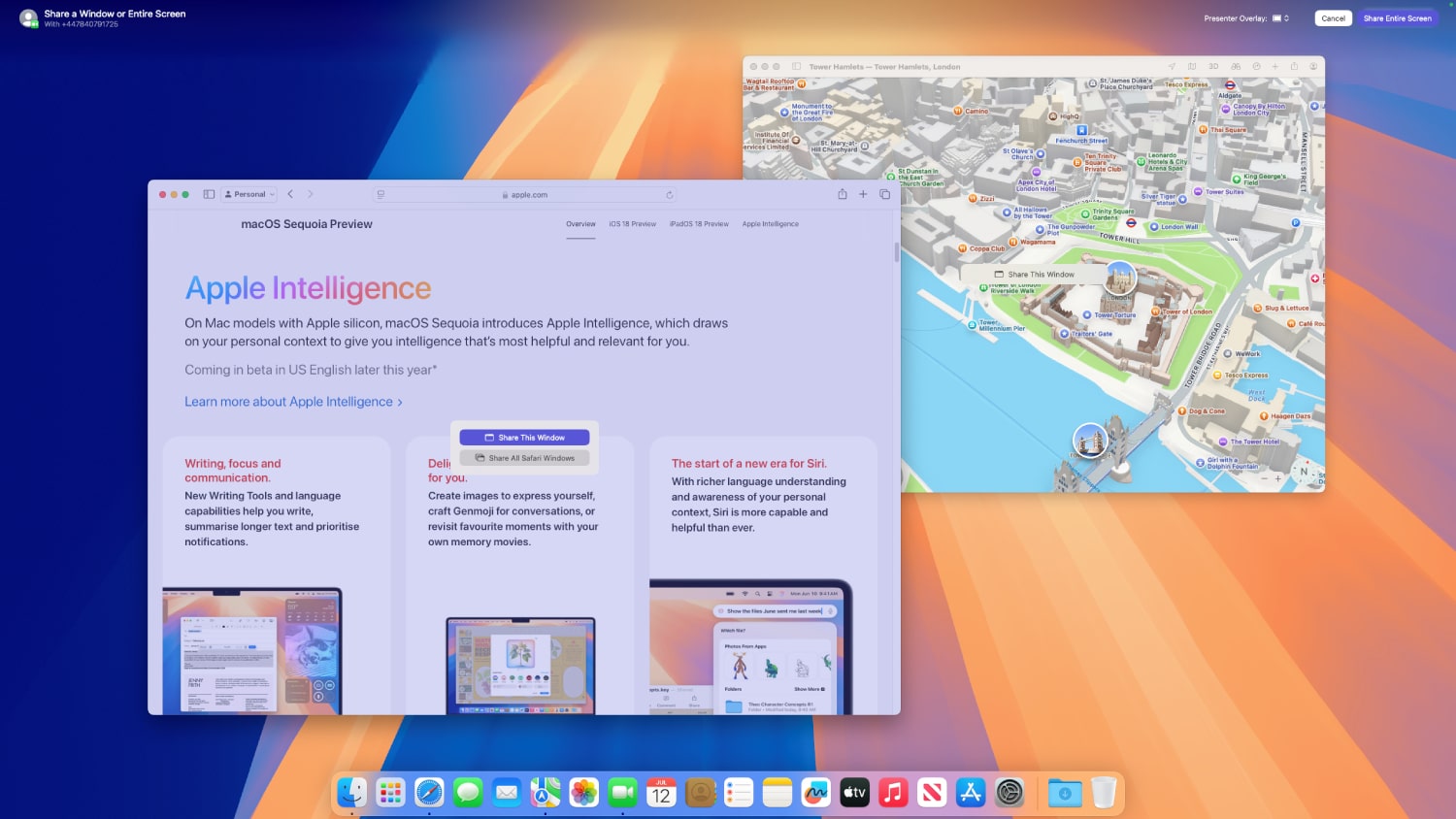
Task: Click the page settings icon in Safari's address bar
Action: coord(381,194)
